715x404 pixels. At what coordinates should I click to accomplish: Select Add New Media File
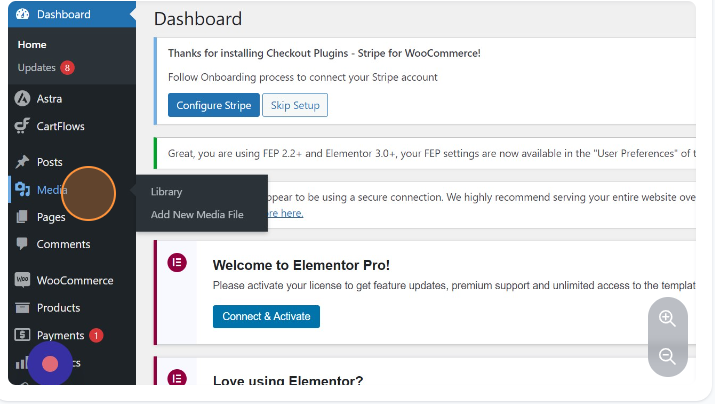[197, 214]
